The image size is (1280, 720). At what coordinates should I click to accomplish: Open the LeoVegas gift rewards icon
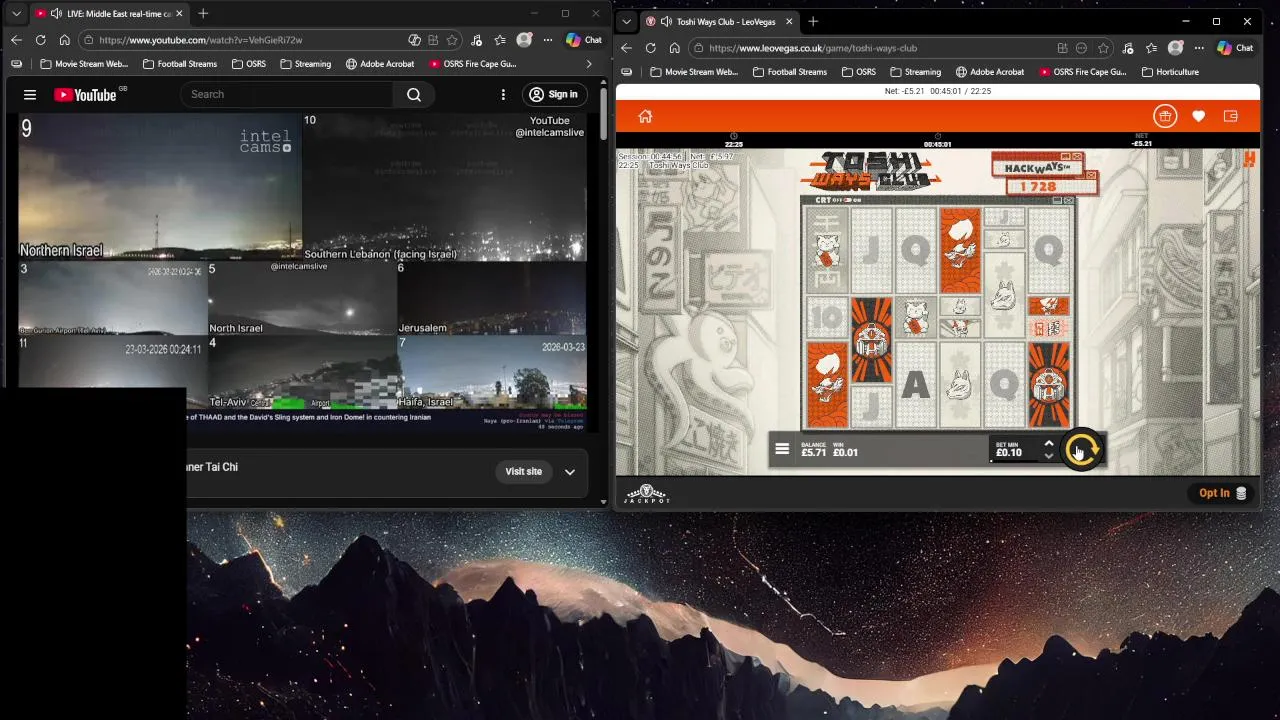pos(1165,116)
